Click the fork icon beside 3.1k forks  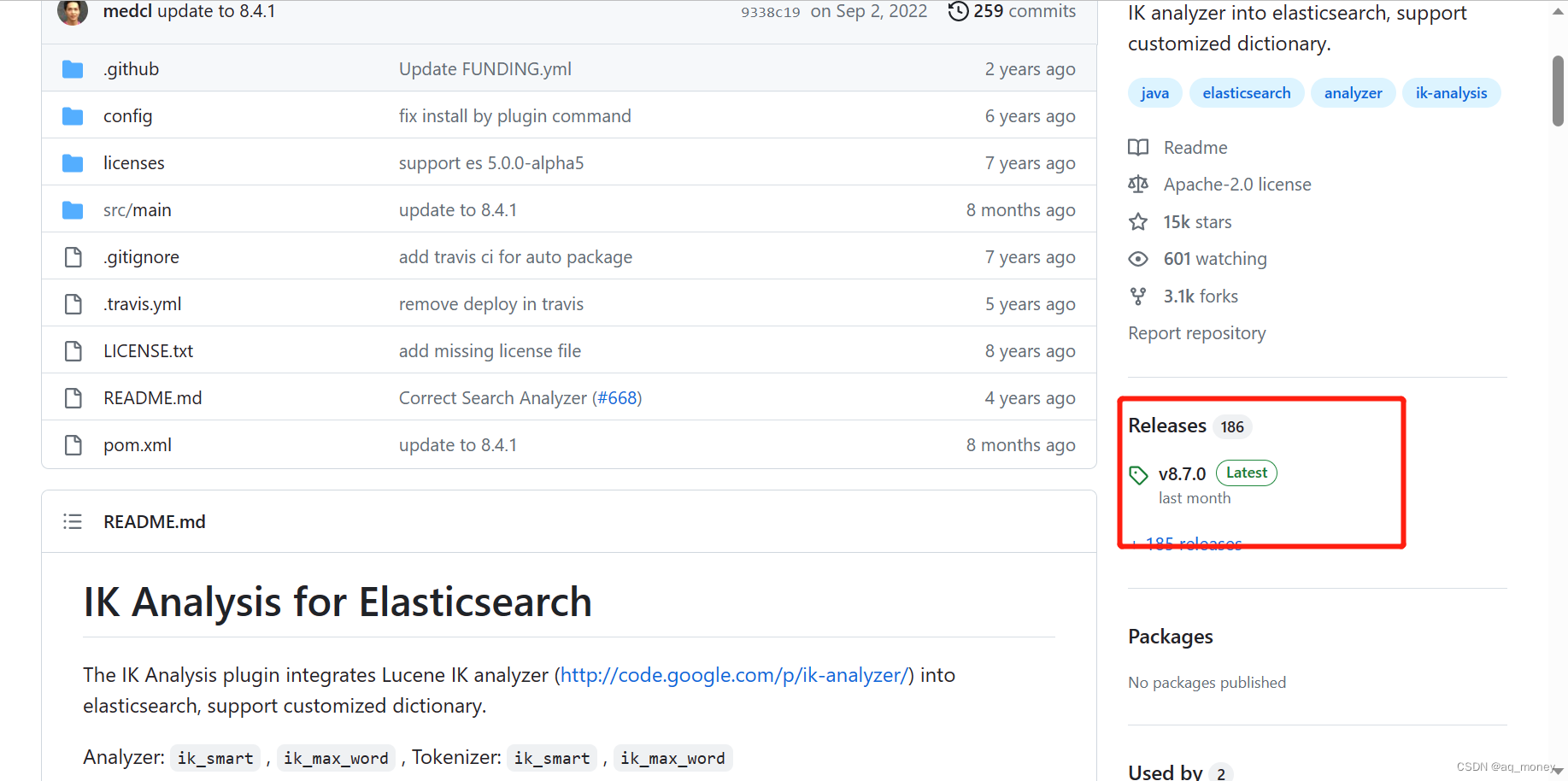point(1138,297)
